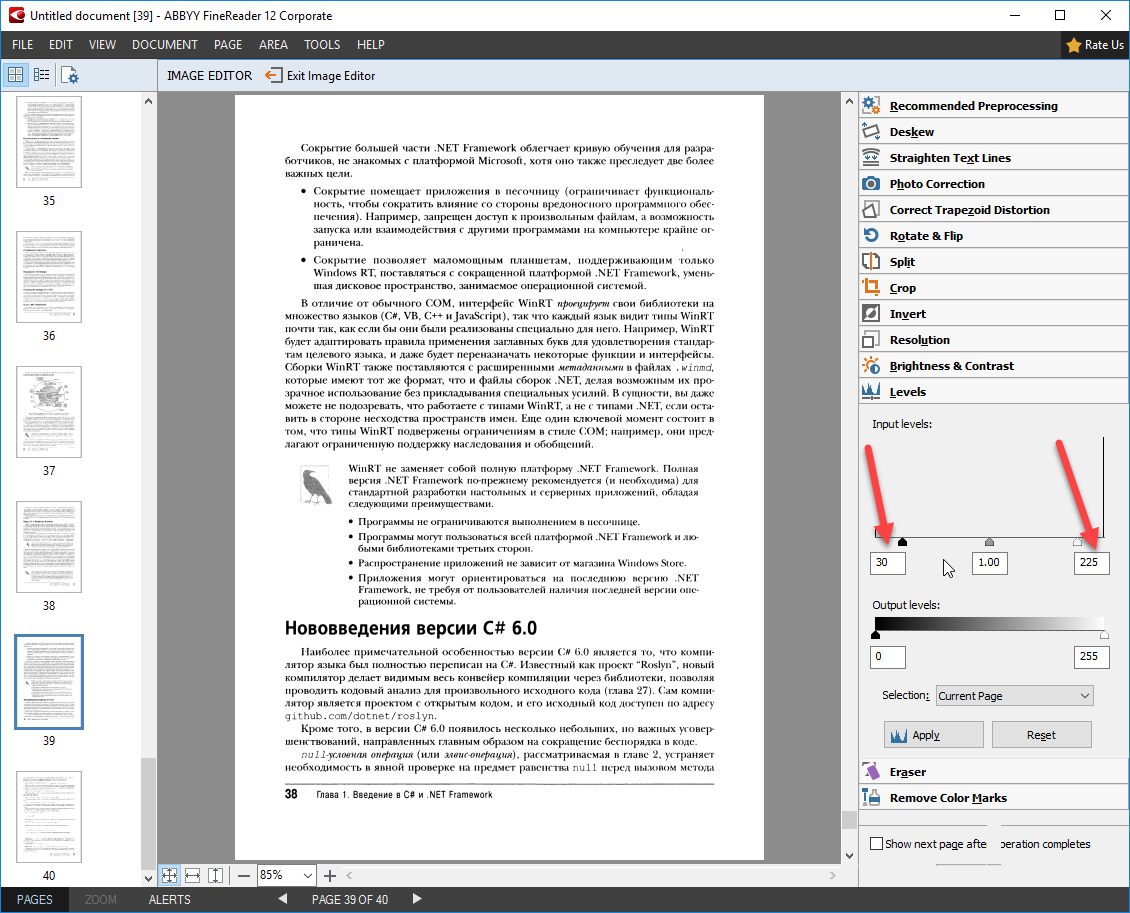Open the EDIT menu
This screenshot has height=913, width=1130.
[x=61, y=45]
